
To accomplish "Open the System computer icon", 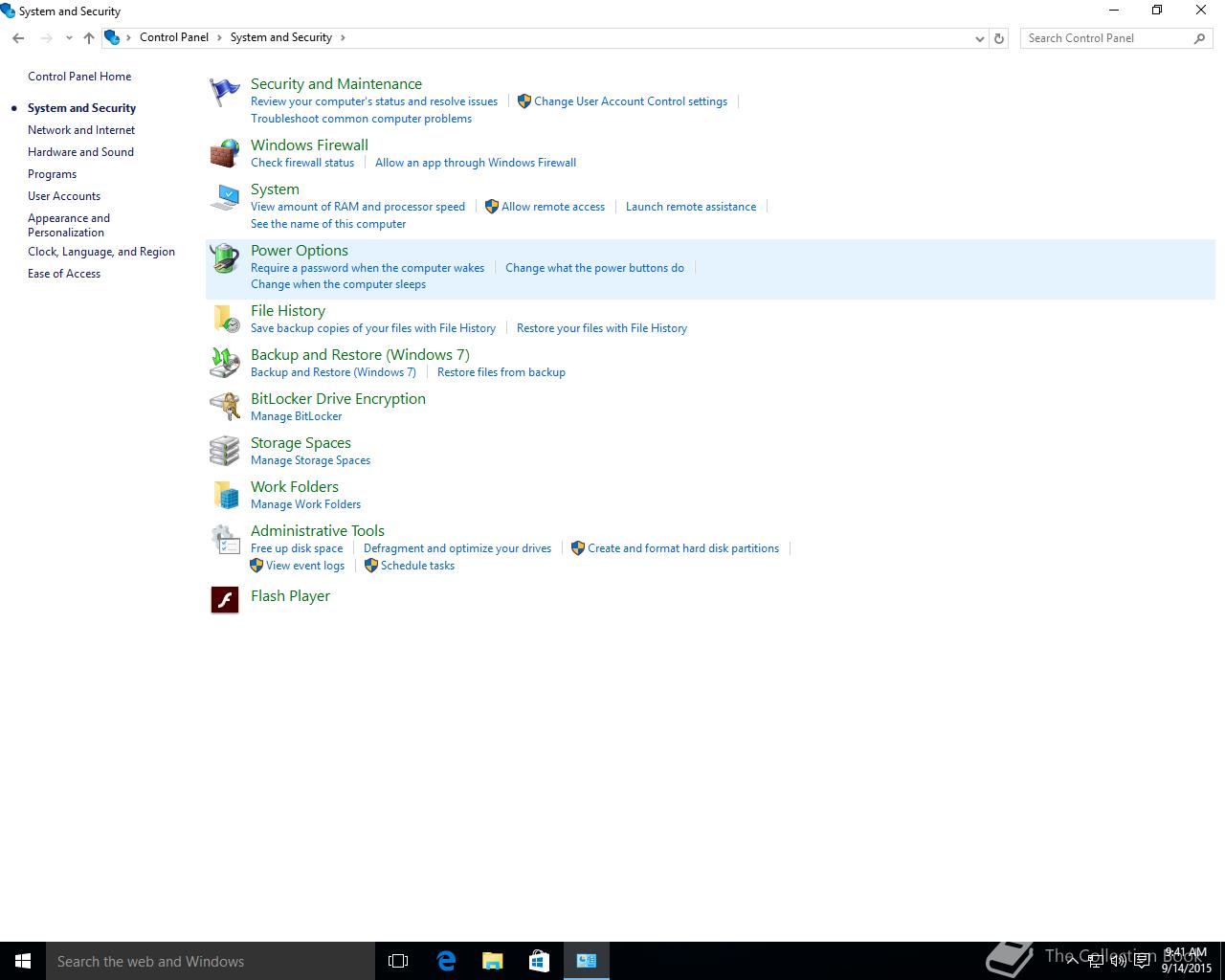I will [x=225, y=197].
